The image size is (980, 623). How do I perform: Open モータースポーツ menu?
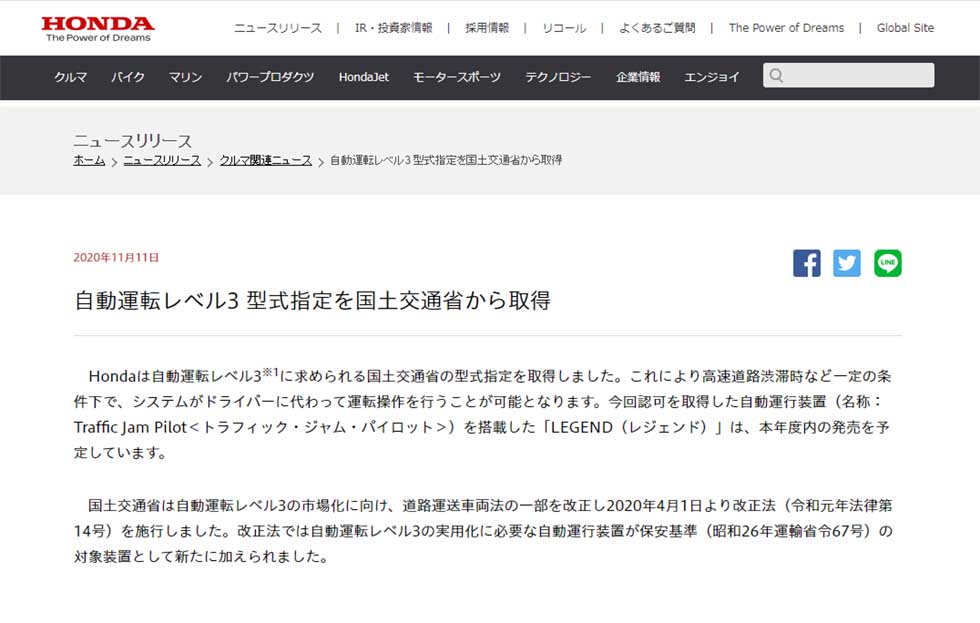pos(457,77)
